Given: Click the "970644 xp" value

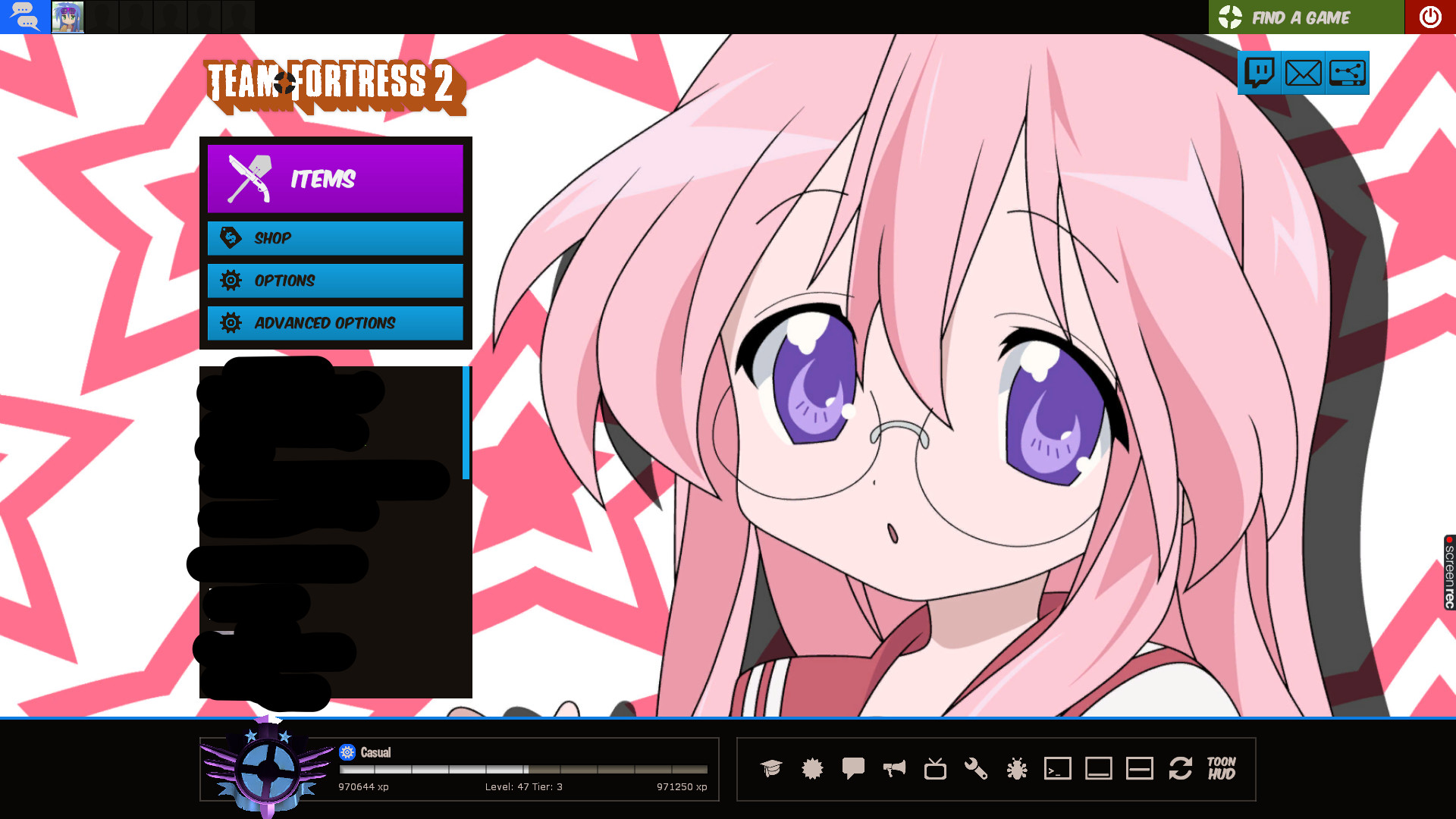Looking at the screenshot, I should (x=363, y=787).
